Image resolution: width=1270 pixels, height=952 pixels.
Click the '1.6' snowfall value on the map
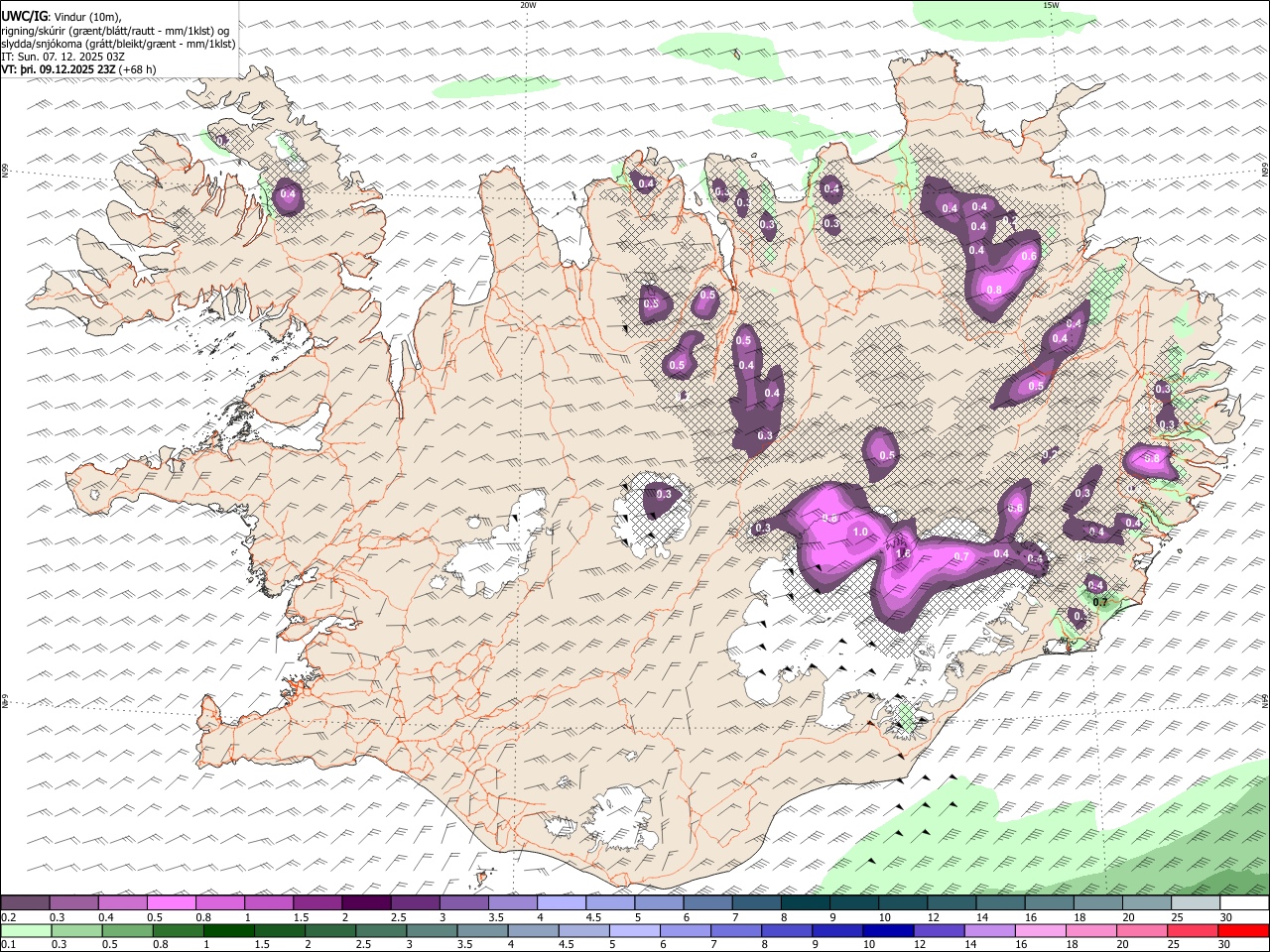tap(903, 554)
